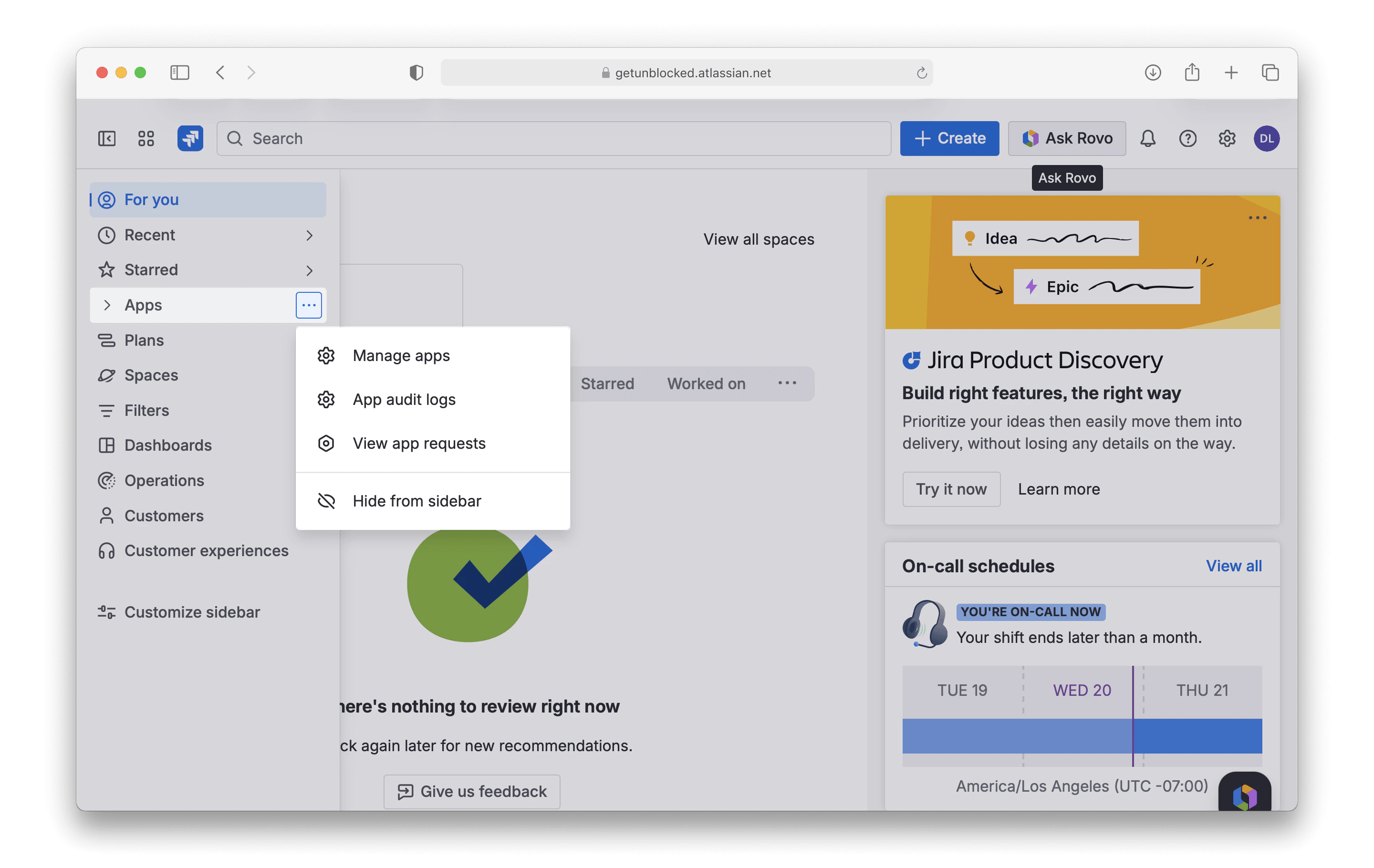Image resolution: width=1374 pixels, height=868 pixels.
Task: Expand the Recent submenu chevron
Action: click(x=309, y=235)
